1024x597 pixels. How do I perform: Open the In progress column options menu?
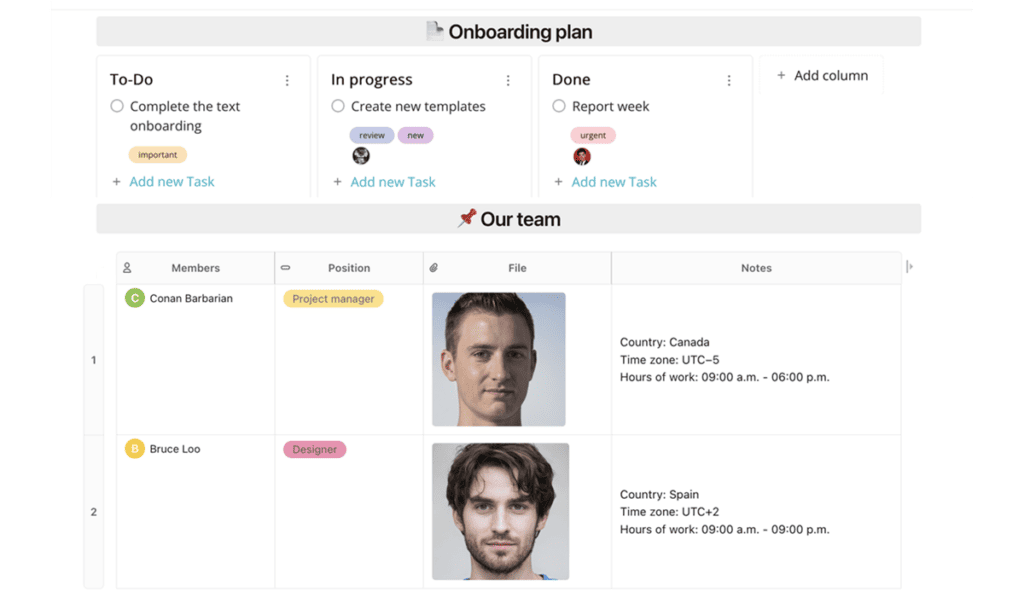pyautogui.click(x=508, y=81)
